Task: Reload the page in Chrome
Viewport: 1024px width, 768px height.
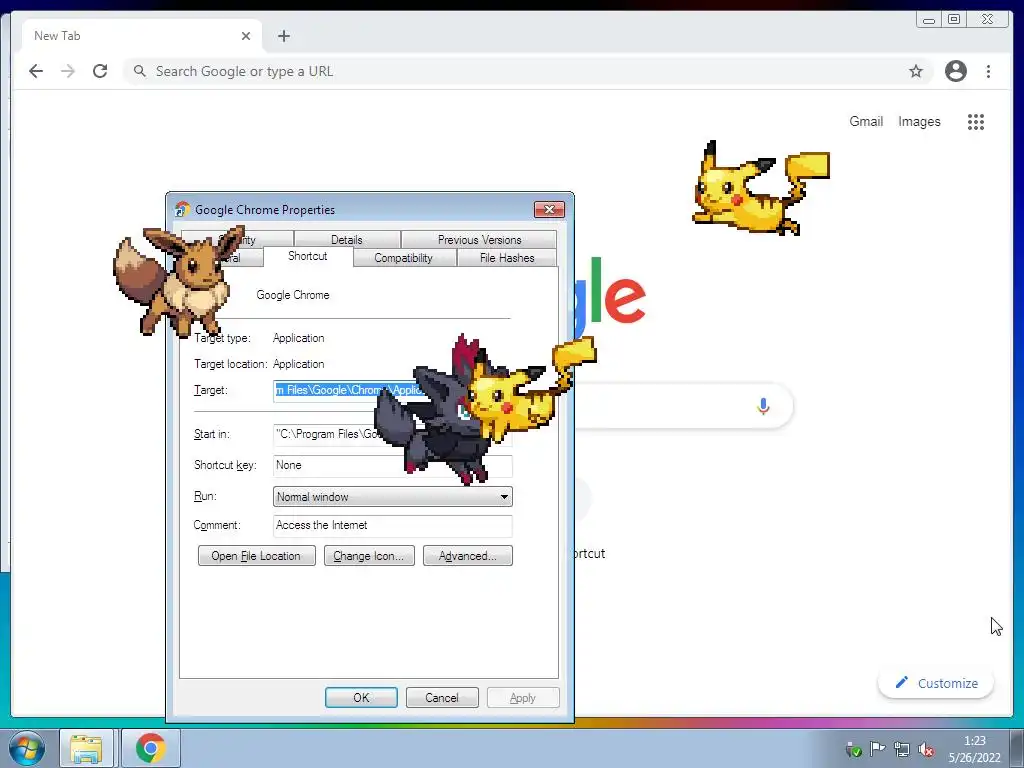Action: coord(100,71)
